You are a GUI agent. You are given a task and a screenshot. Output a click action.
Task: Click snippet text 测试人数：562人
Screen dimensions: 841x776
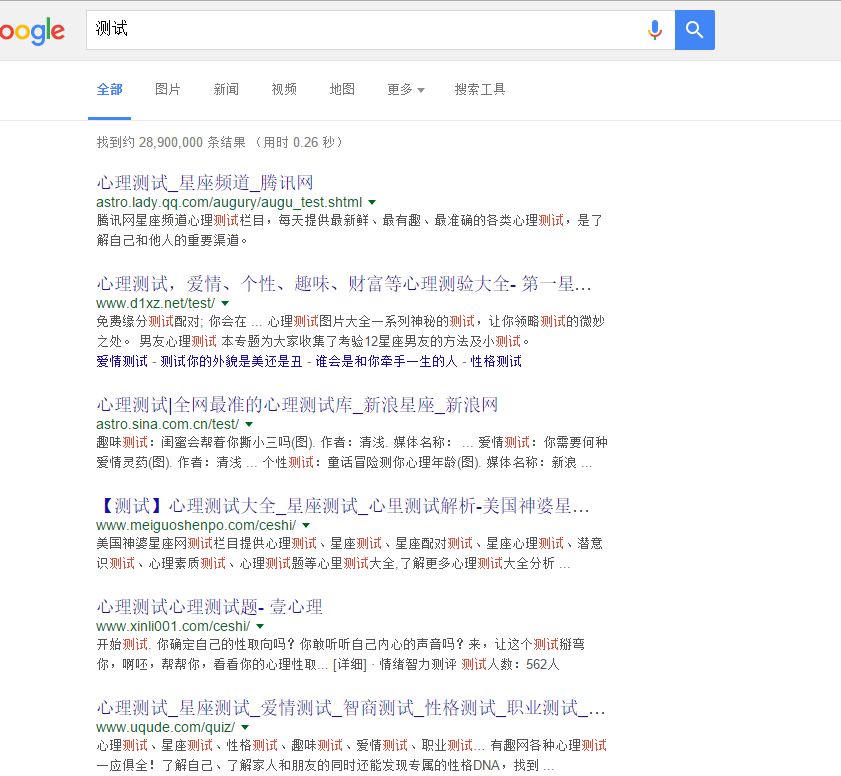tap(510, 664)
